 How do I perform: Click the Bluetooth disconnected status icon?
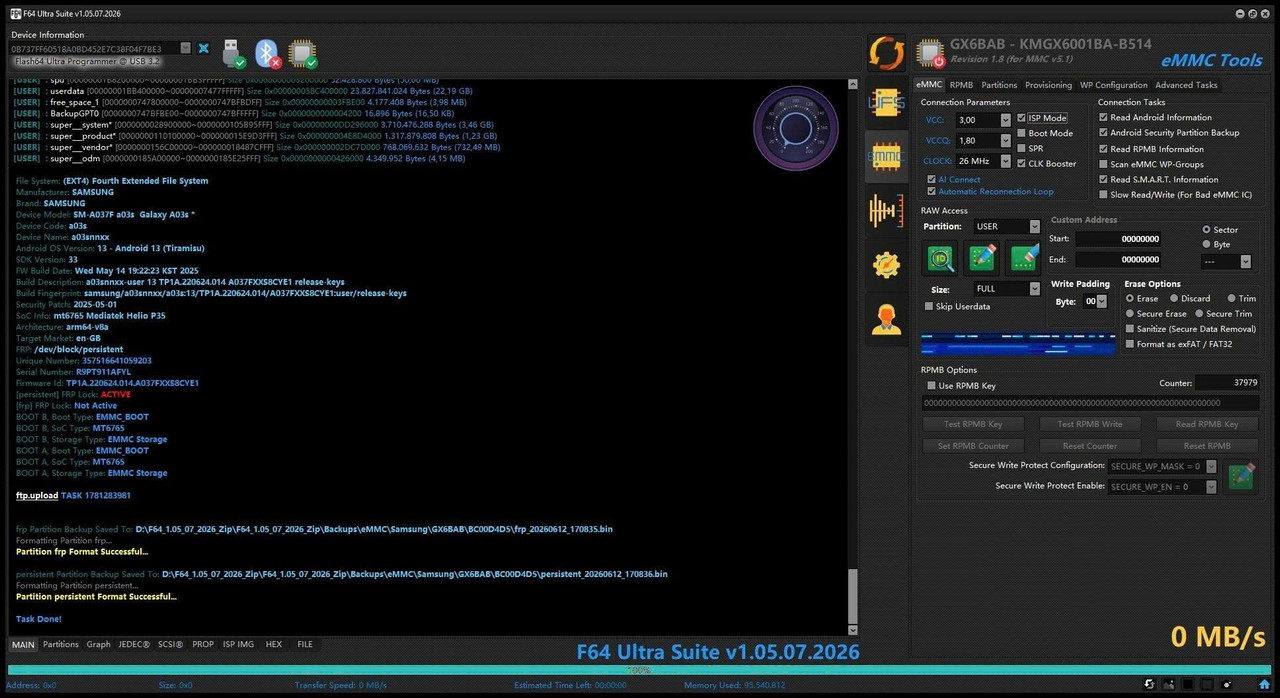(267, 54)
